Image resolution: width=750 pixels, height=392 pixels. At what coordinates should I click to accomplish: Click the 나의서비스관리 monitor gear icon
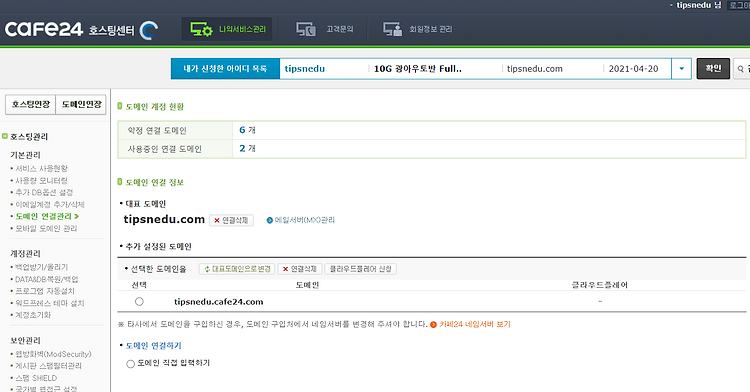(x=201, y=29)
